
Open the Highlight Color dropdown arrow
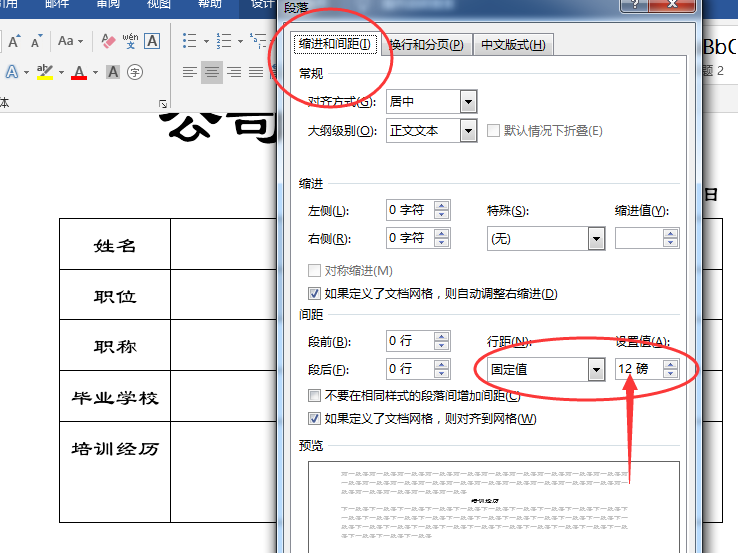[x=61, y=72]
